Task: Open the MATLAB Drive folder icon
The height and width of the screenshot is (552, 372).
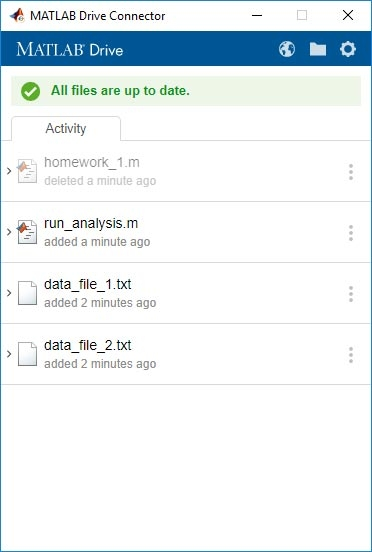Action: click(x=318, y=49)
